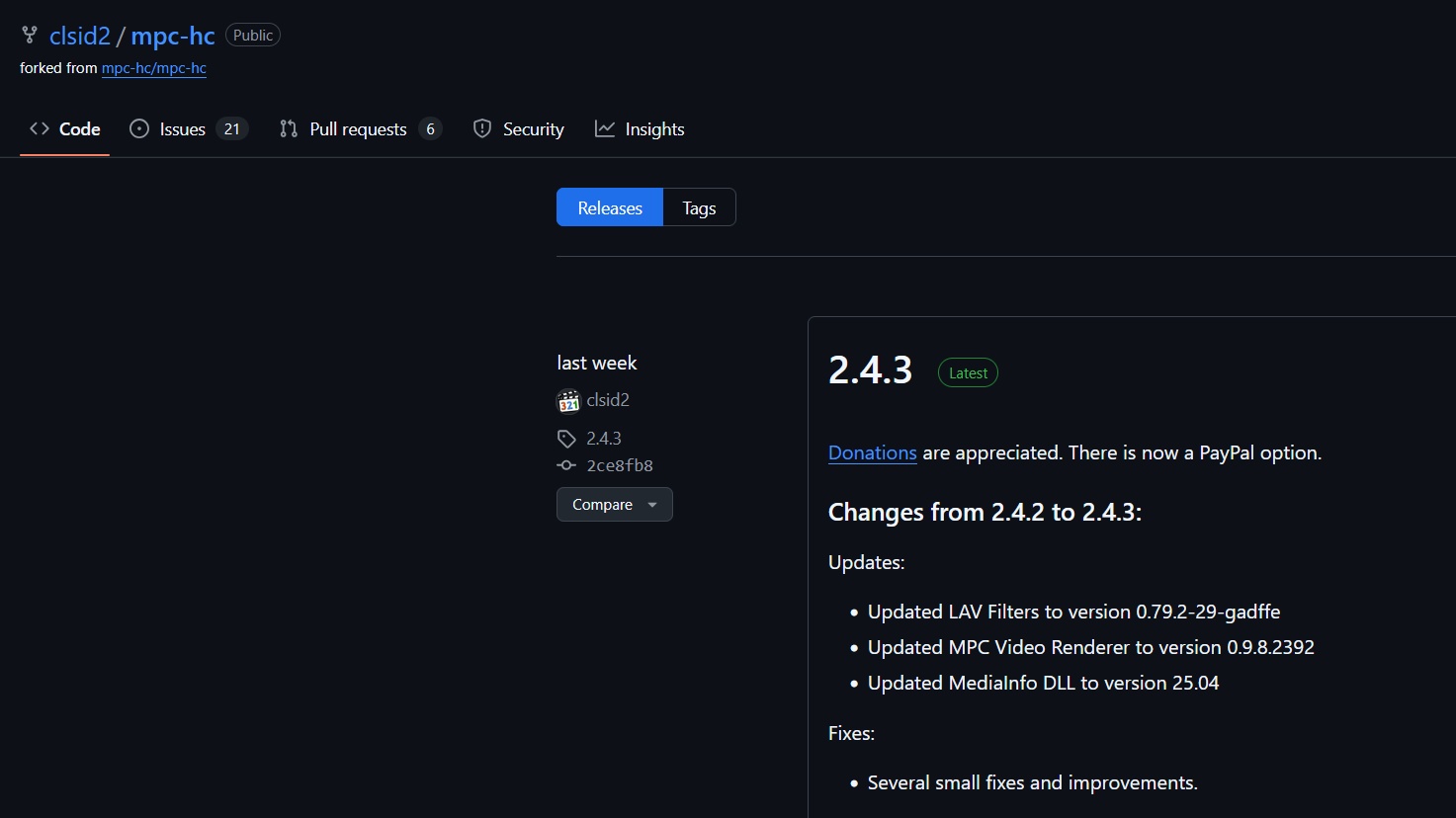This screenshot has width=1456, height=818.
Task: Click the Insights graph icon
Action: 605,128
